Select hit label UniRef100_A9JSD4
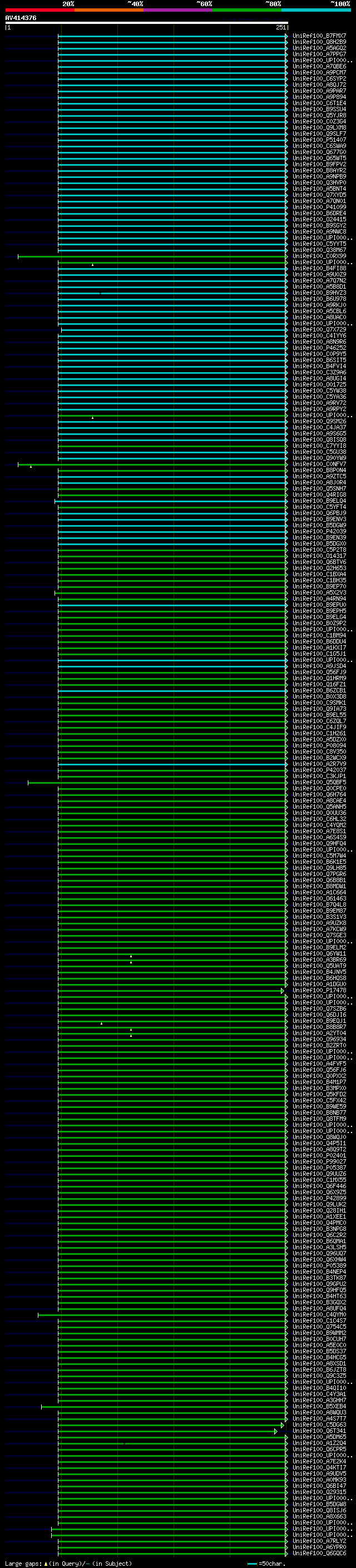The width and height of the screenshot is (356, 1568). click(319, 666)
